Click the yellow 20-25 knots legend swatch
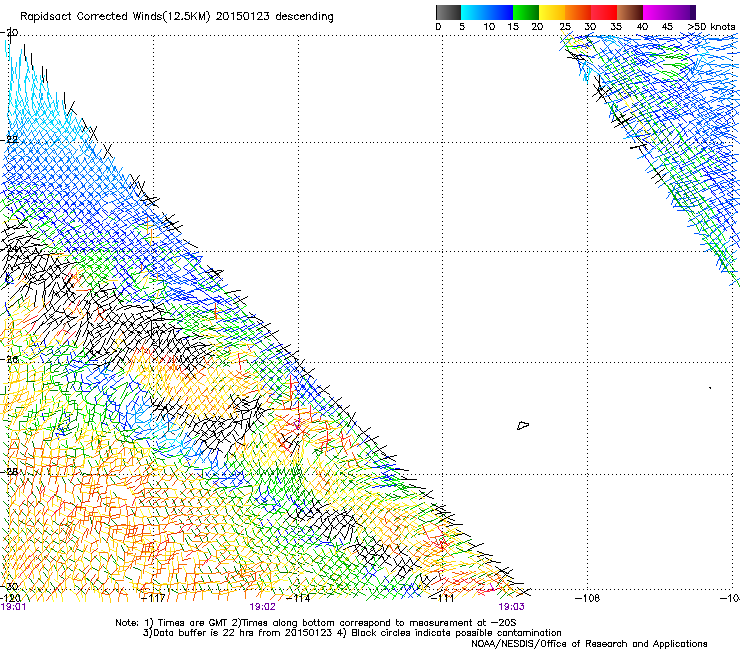Image resolution: width=740 pixels, height=650 pixels. click(552, 12)
